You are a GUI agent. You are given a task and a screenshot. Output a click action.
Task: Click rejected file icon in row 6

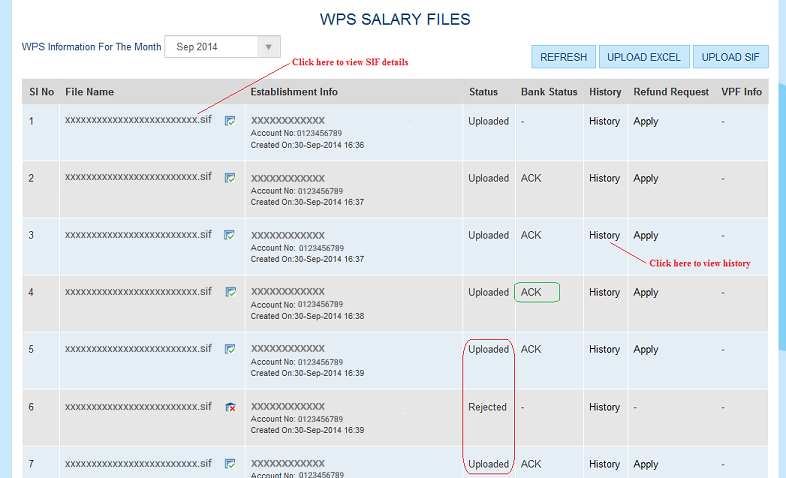230,407
